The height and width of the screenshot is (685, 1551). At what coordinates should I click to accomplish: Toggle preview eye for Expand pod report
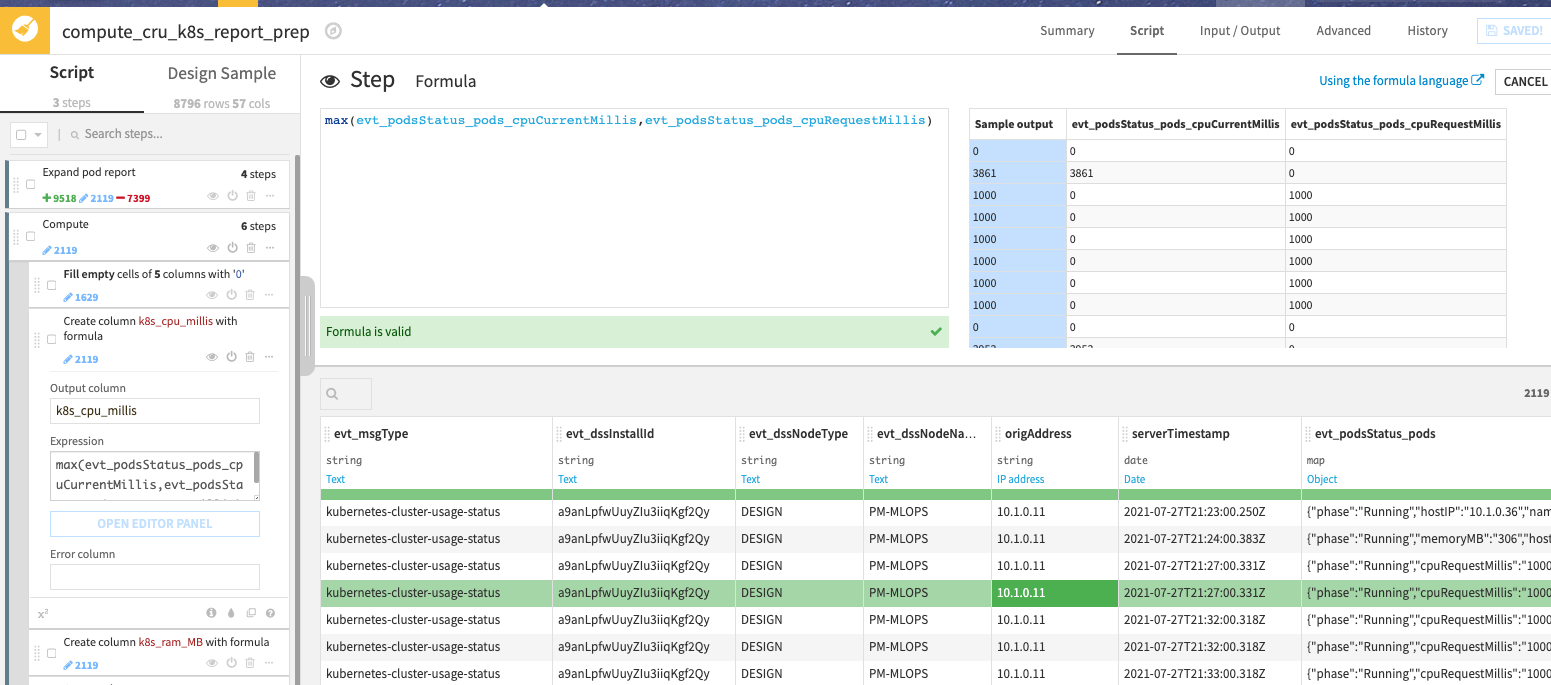[x=212, y=197]
